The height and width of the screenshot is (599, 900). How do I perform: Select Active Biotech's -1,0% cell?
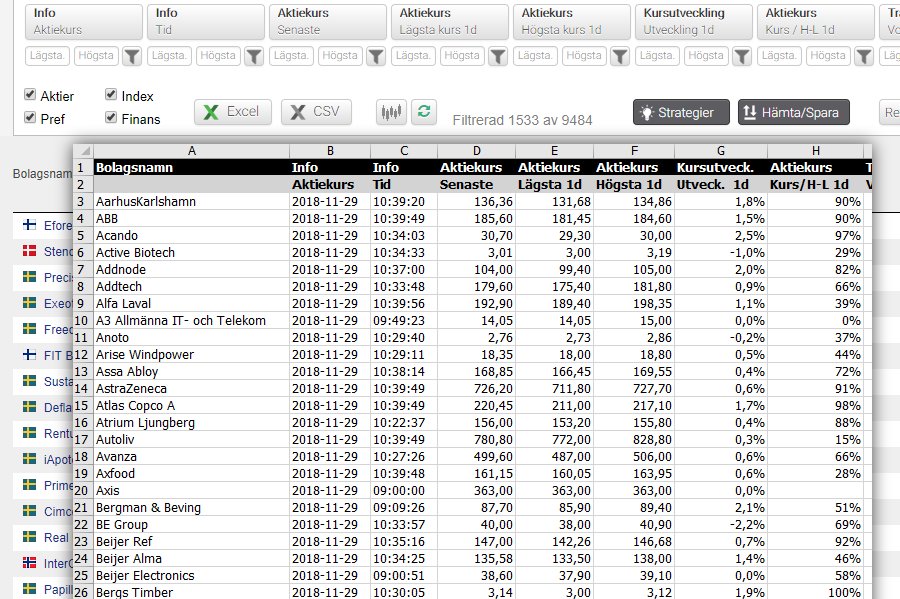pyautogui.click(x=721, y=252)
